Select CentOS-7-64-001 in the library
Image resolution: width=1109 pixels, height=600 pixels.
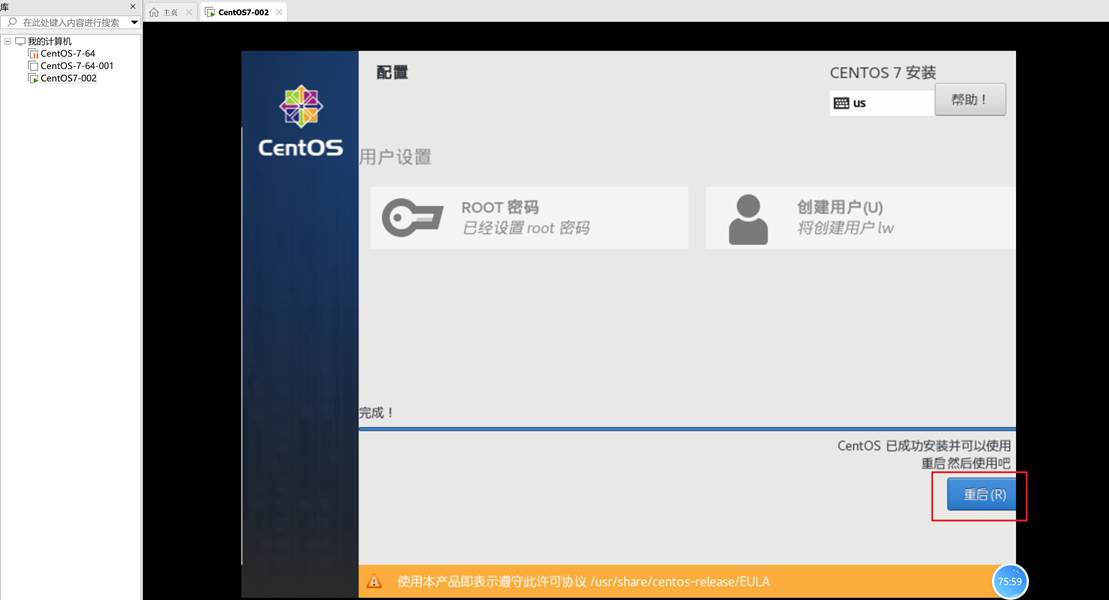(x=76, y=66)
